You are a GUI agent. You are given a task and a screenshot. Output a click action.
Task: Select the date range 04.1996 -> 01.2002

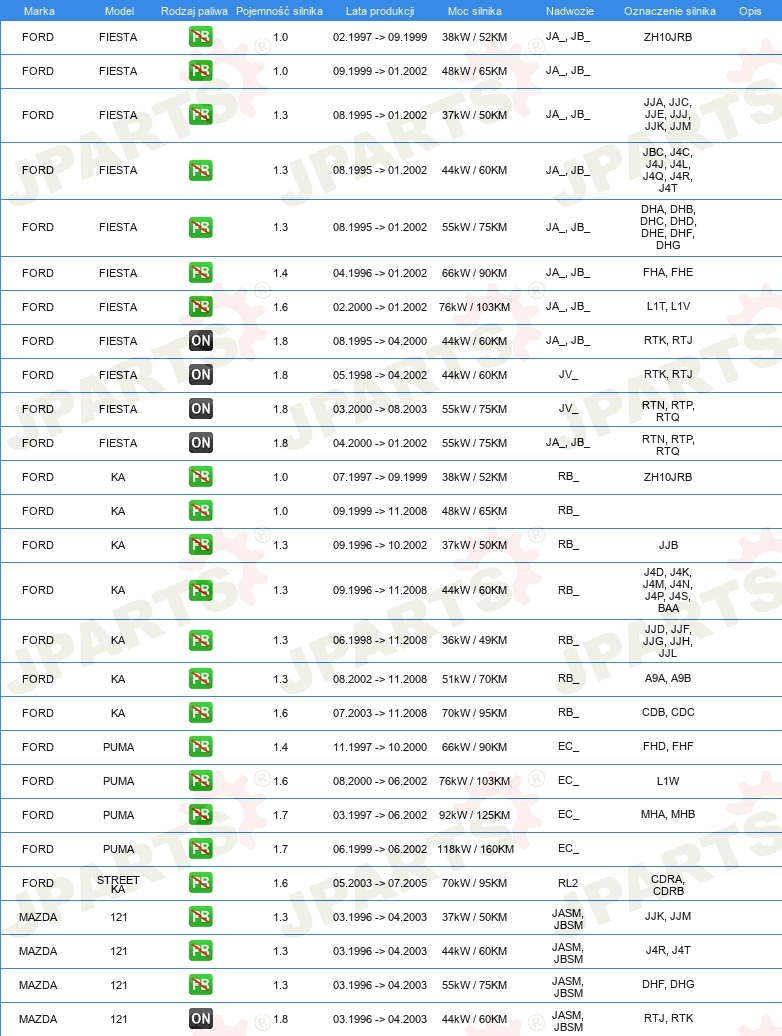click(x=380, y=273)
